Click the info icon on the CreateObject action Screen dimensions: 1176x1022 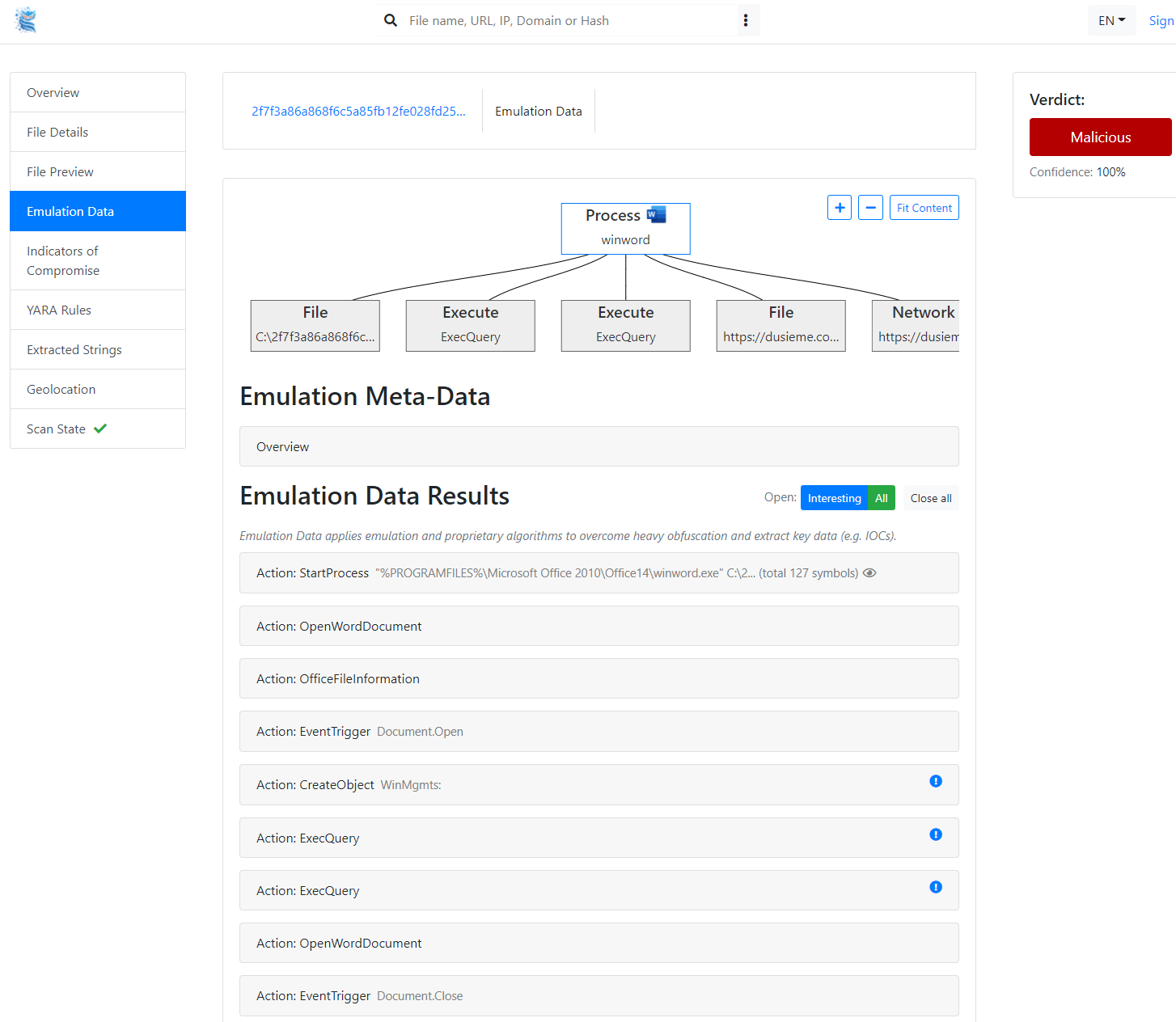click(x=936, y=781)
